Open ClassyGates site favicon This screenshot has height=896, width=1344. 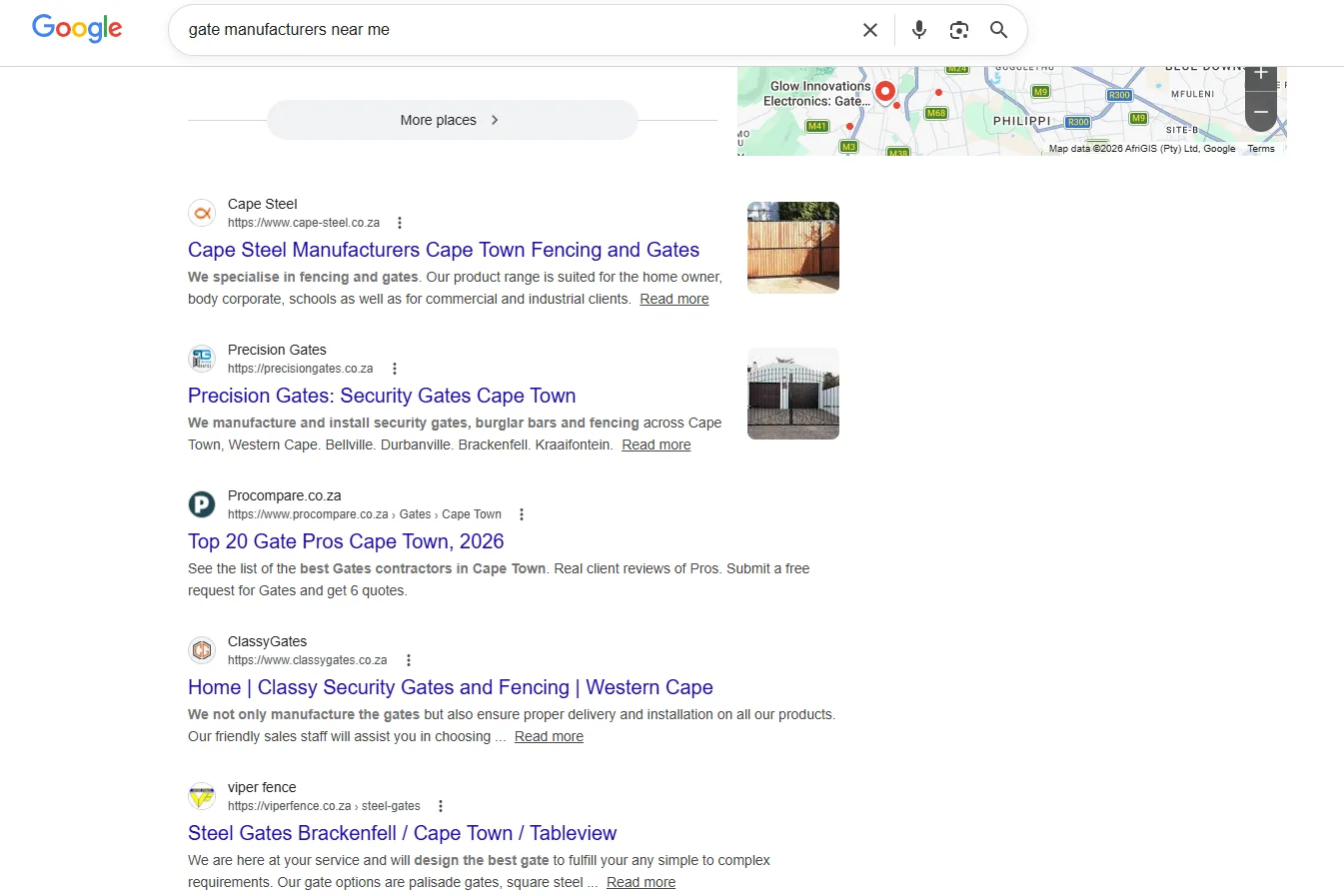click(202, 650)
